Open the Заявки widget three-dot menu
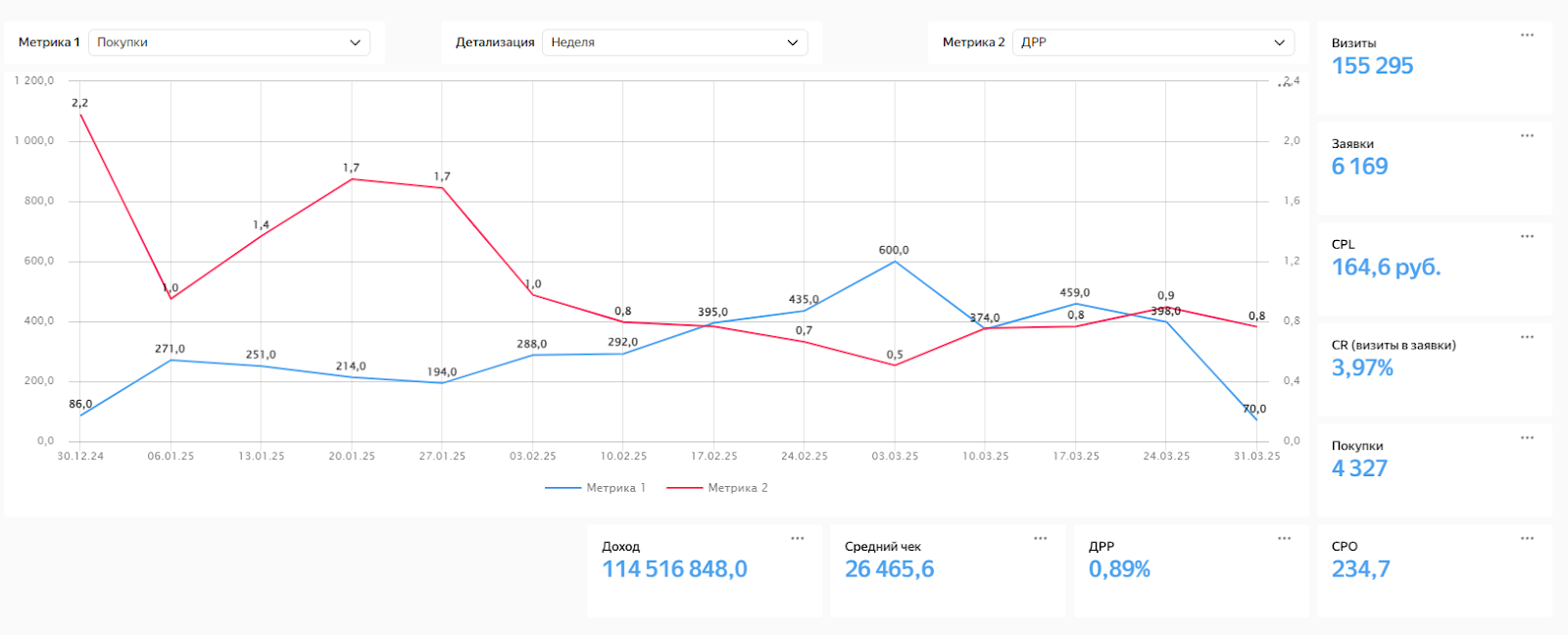This screenshot has height=635, width=1568. (1527, 136)
